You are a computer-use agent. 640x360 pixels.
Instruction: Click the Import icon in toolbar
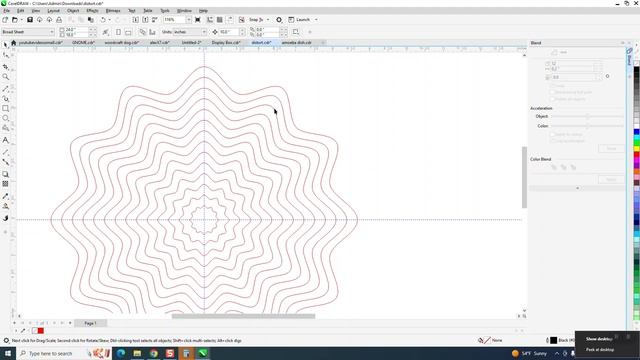coord(136,20)
